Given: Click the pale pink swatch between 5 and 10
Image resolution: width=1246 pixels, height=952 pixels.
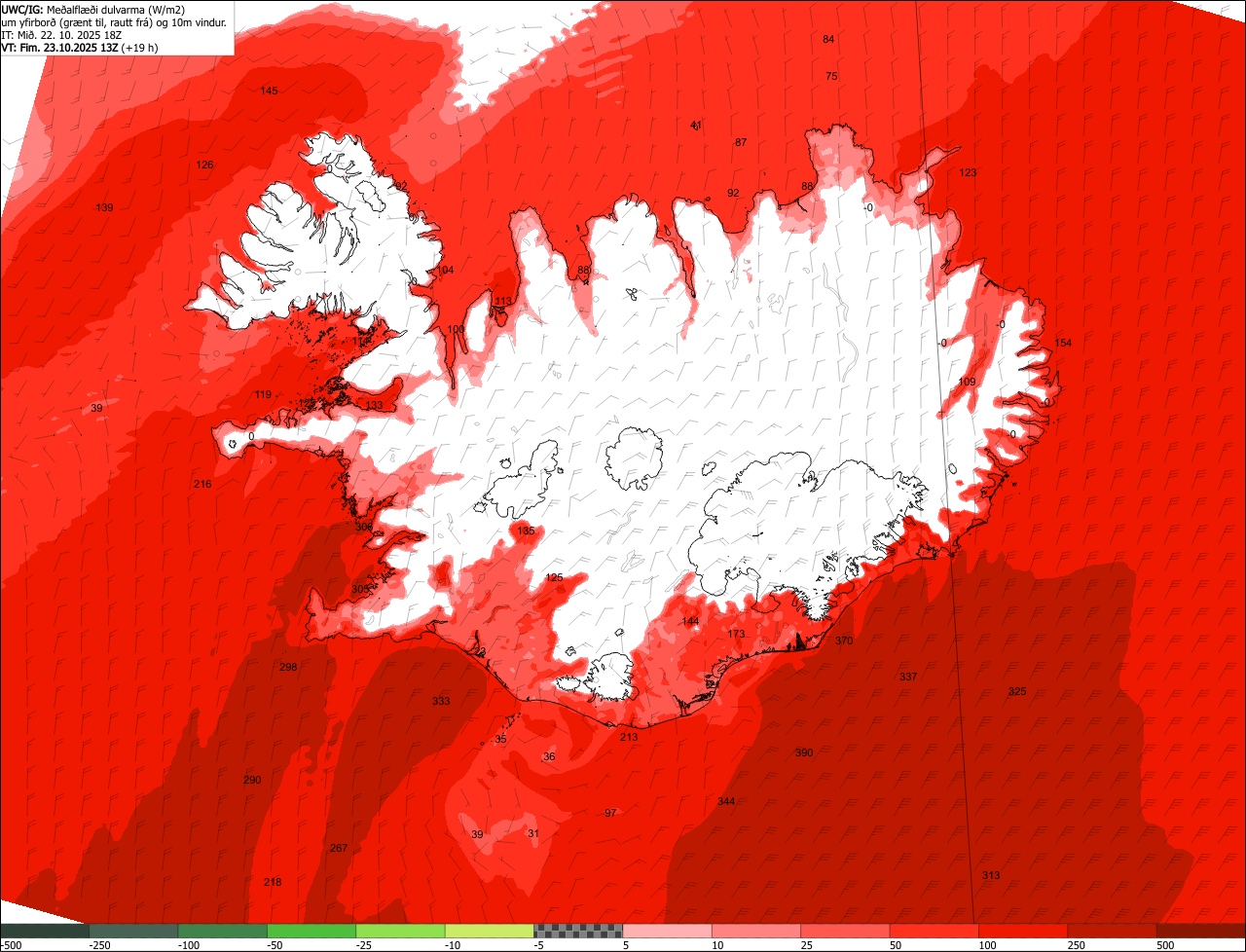Looking at the screenshot, I should [667, 931].
